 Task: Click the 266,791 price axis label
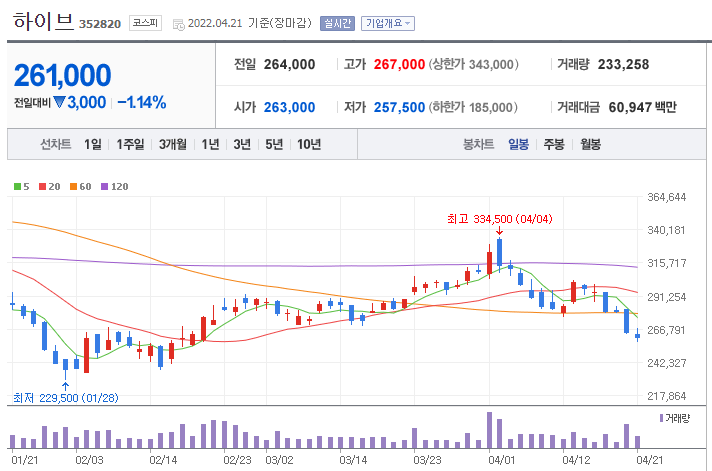click(x=667, y=330)
